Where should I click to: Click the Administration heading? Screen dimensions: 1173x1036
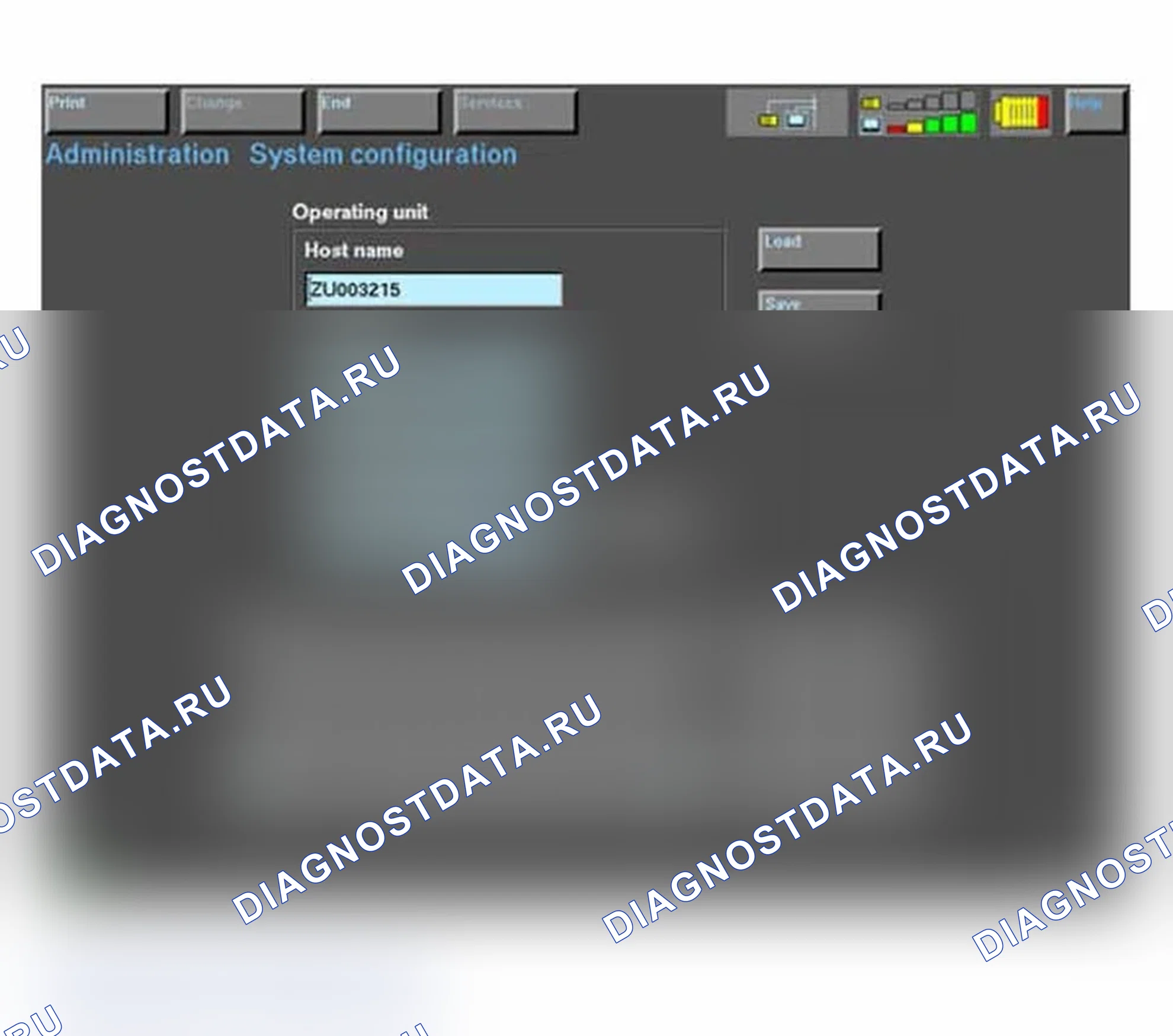(x=137, y=155)
